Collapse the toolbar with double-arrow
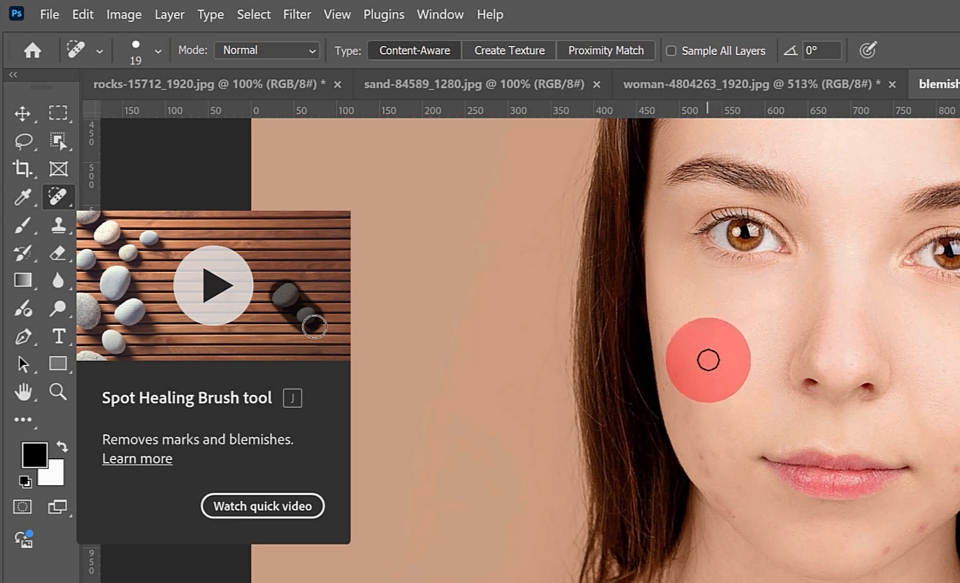The width and height of the screenshot is (960, 583). (13, 75)
